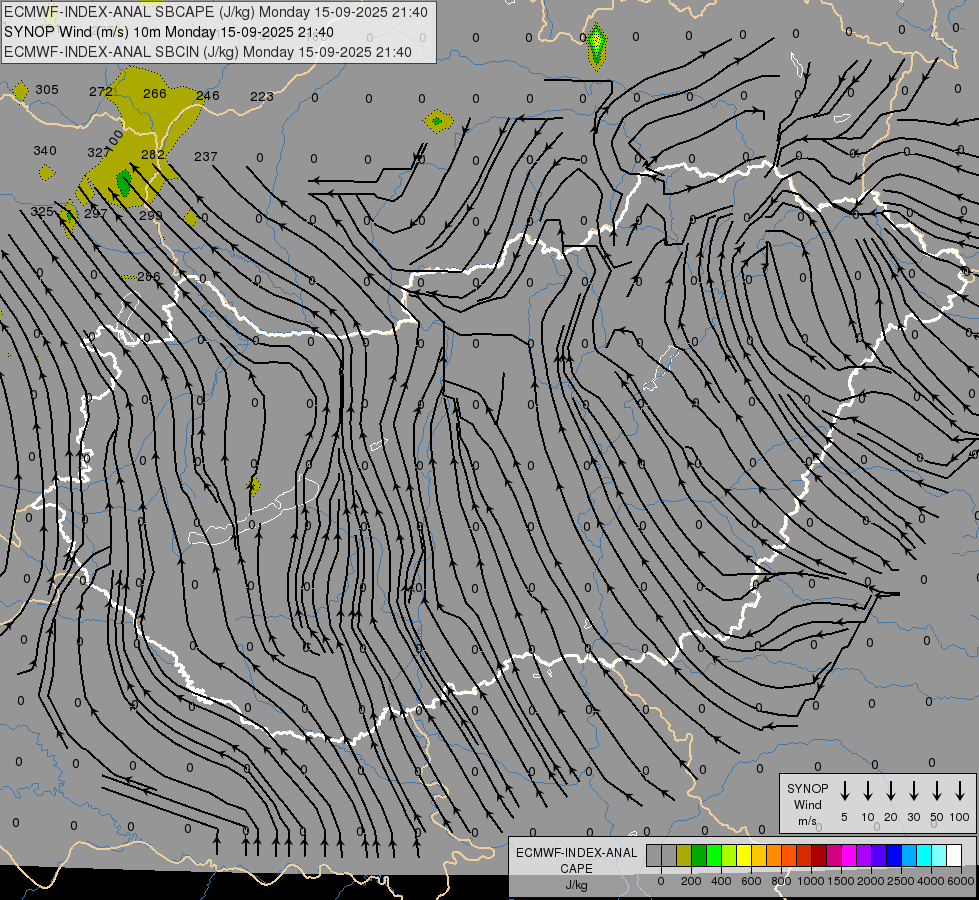Viewport: 979px width, 900px height.
Task: Click the olive diamond right of the 299 value
Action: click(x=191, y=219)
